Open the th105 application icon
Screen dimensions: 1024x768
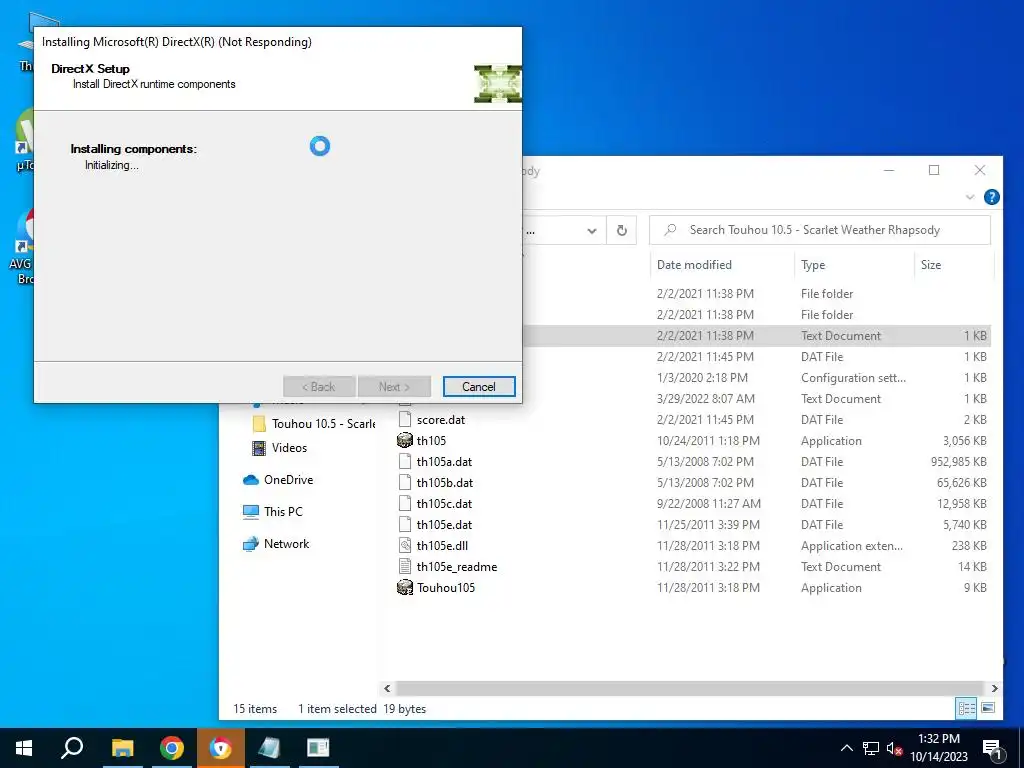point(405,440)
